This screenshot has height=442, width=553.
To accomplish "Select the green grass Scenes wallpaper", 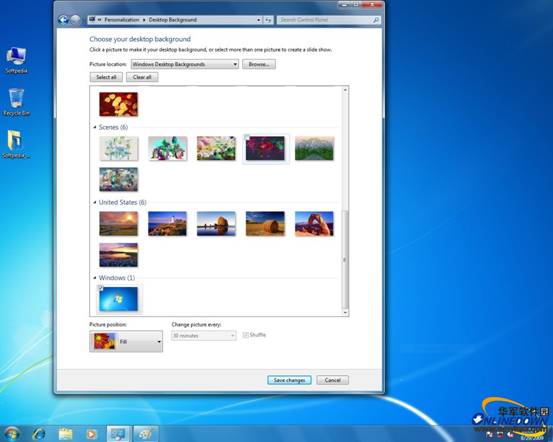I will point(314,149).
